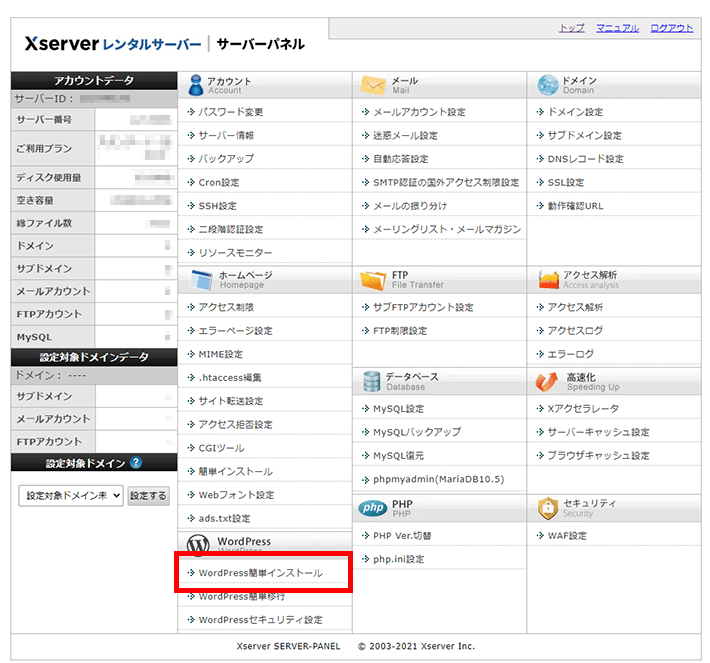This screenshot has width=710, height=663.
Task: Open エラーページ設定
Action: pyautogui.click(x=235, y=331)
